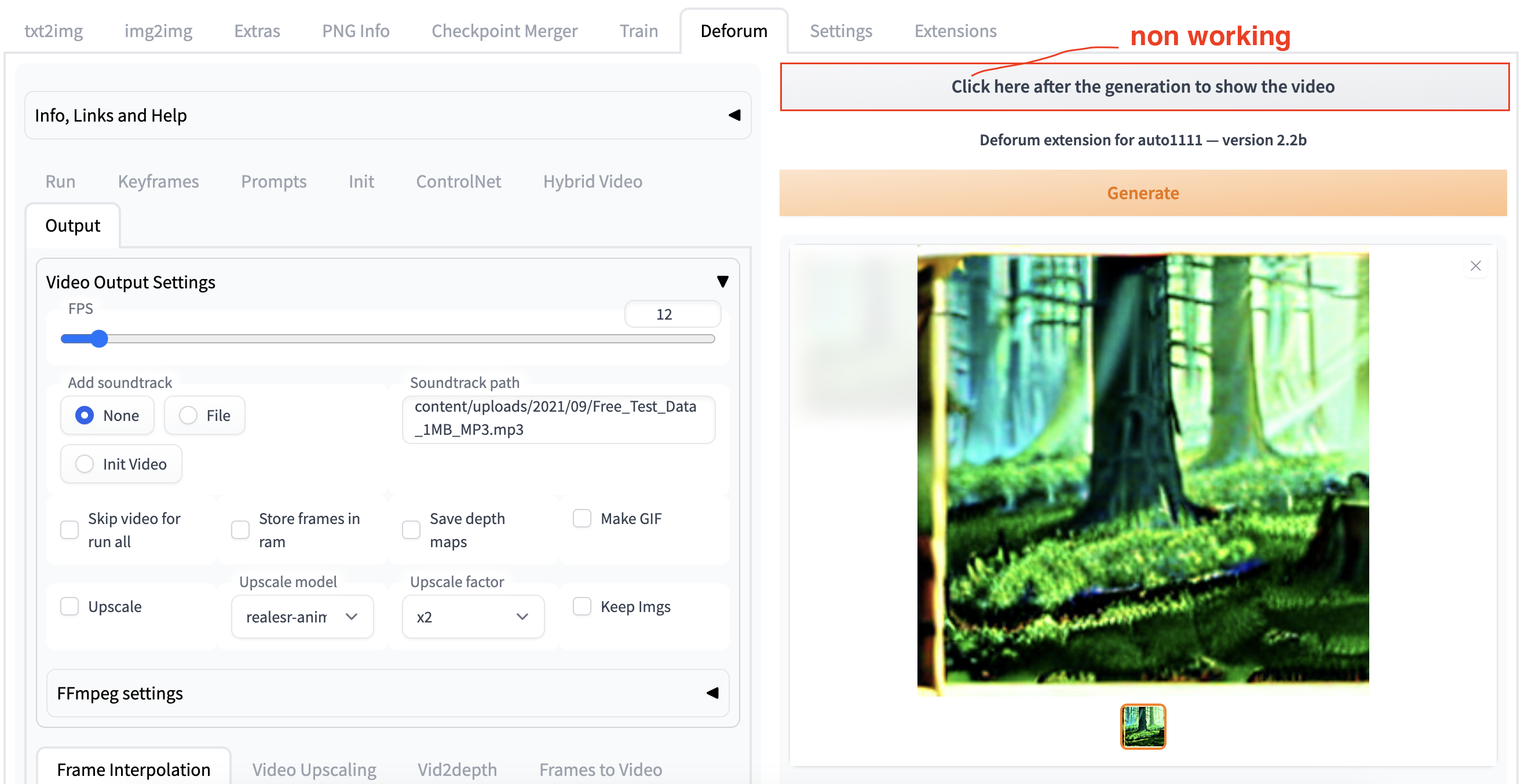This screenshot has width=1521, height=784.
Task: Open the Upscale model dropdown
Action: pos(302,616)
